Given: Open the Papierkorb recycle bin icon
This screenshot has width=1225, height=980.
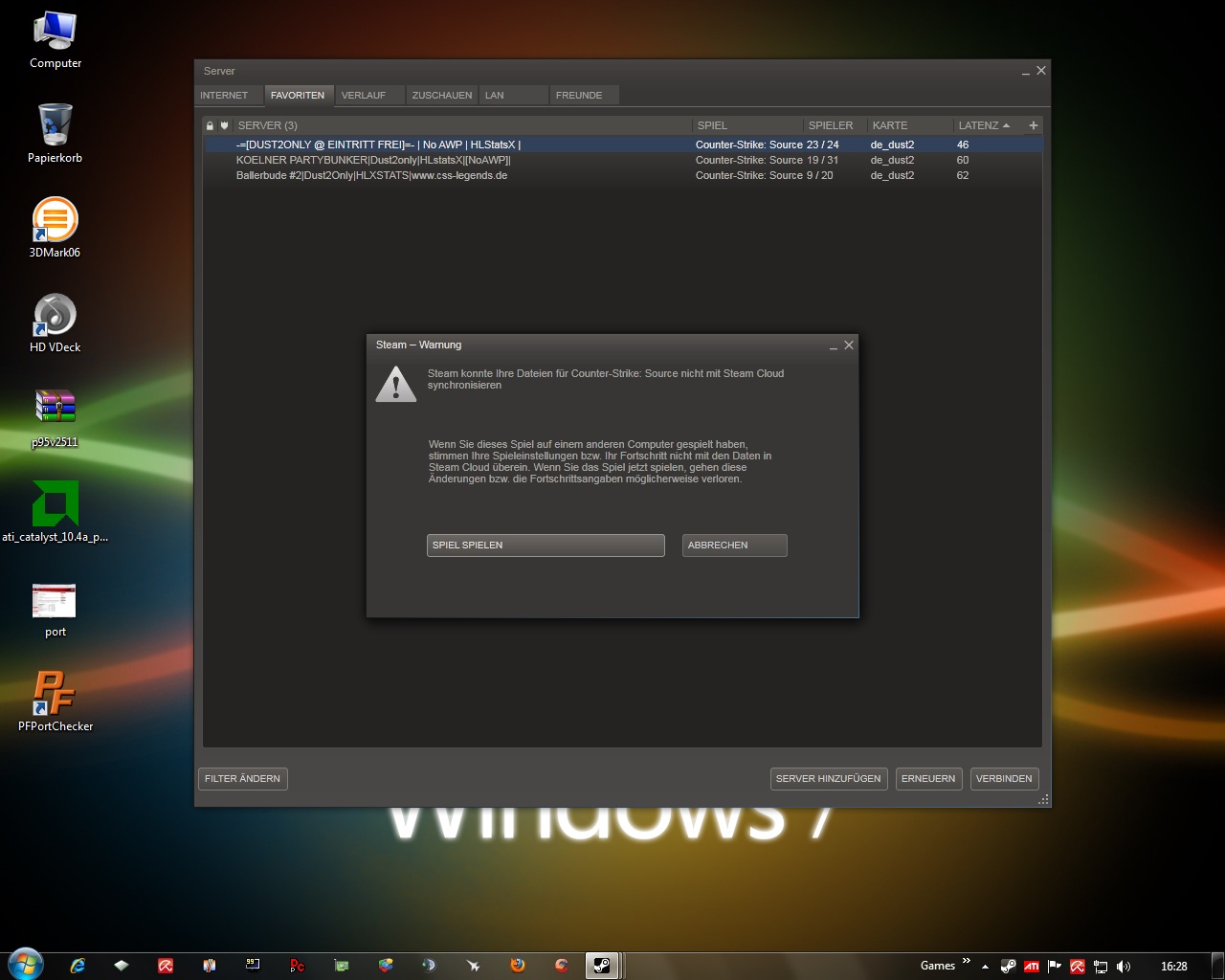Looking at the screenshot, I should 55,134.
